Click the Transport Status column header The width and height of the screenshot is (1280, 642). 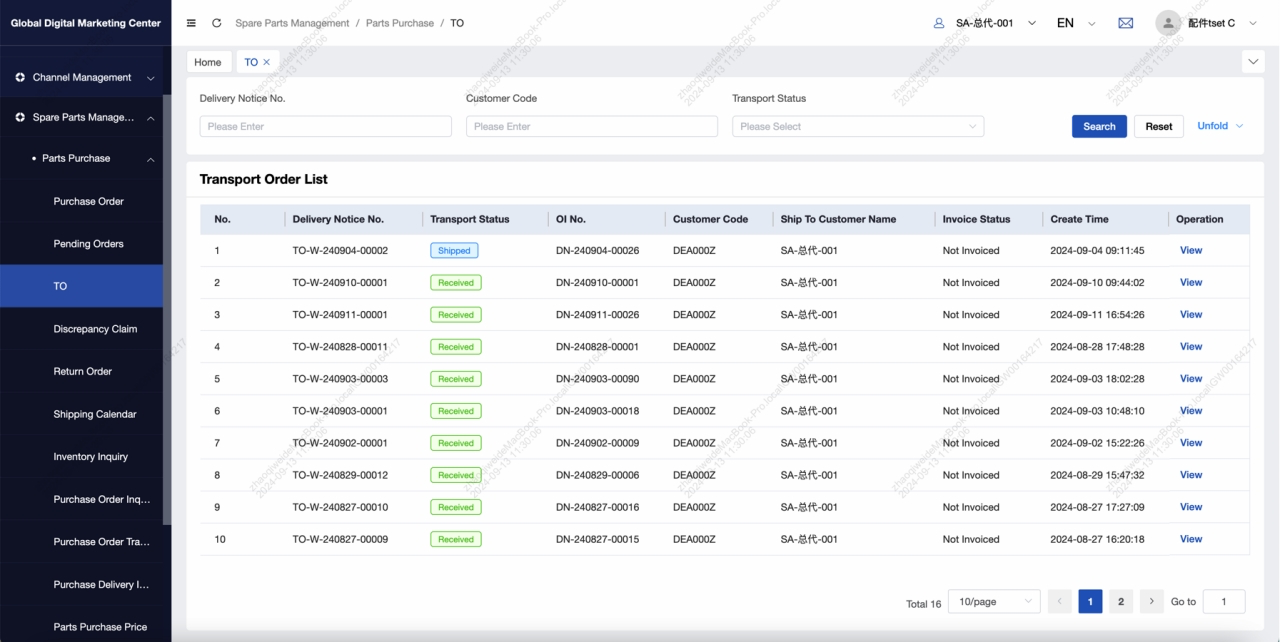coord(470,219)
